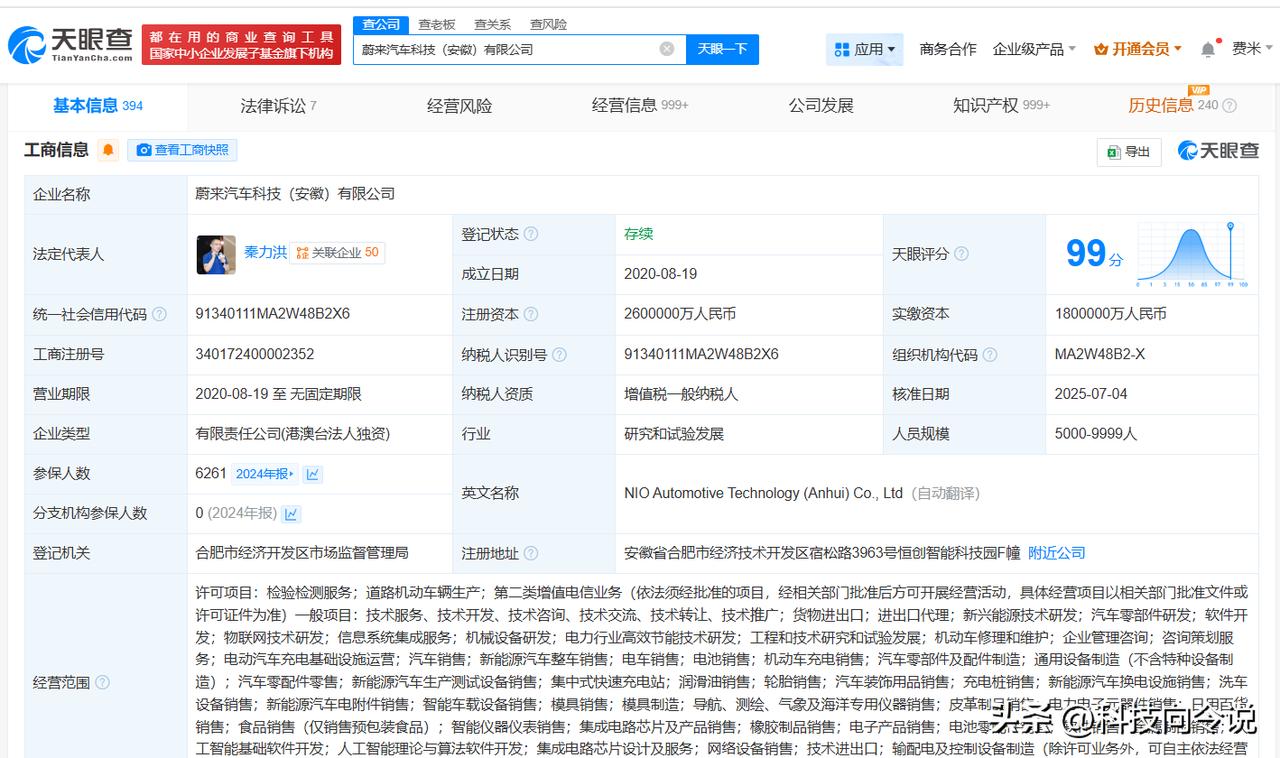Click 有限责任公司(港澳台法人独资) company type
Viewport: 1280px width, 758px height.
pos(292,434)
